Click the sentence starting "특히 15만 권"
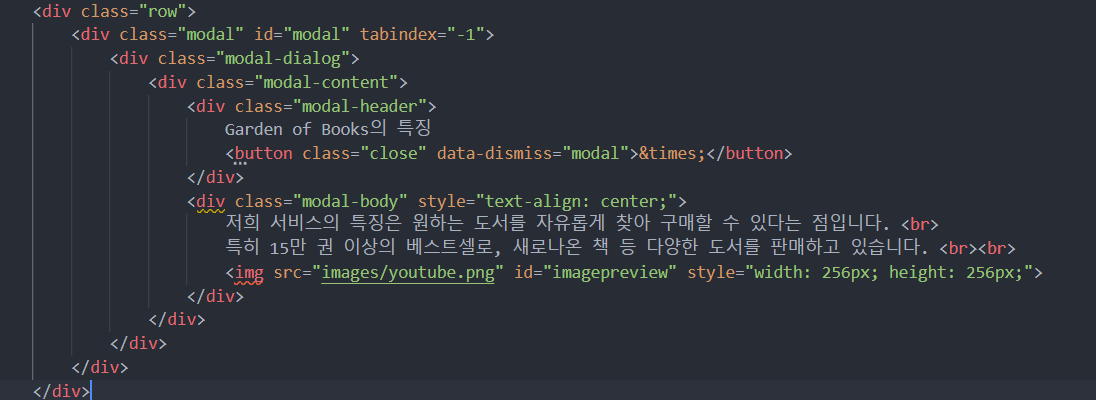Image resolution: width=1096 pixels, height=400 pixels. 577,249
